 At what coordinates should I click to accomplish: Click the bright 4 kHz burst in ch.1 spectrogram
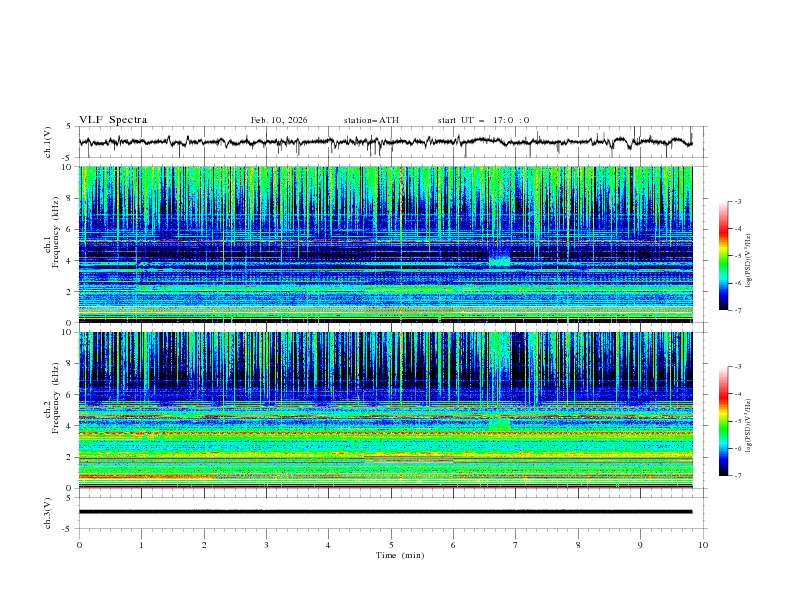500,260
